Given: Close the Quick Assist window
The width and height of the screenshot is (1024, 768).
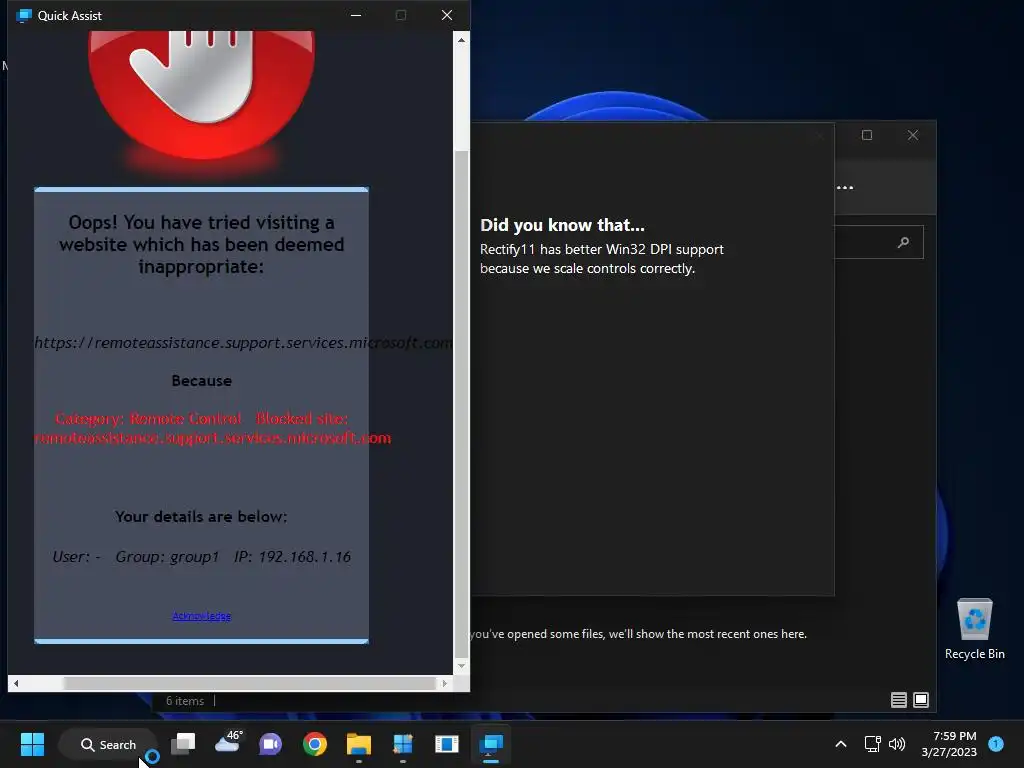Looking at the screenshot, I should [x=447, y=15].
